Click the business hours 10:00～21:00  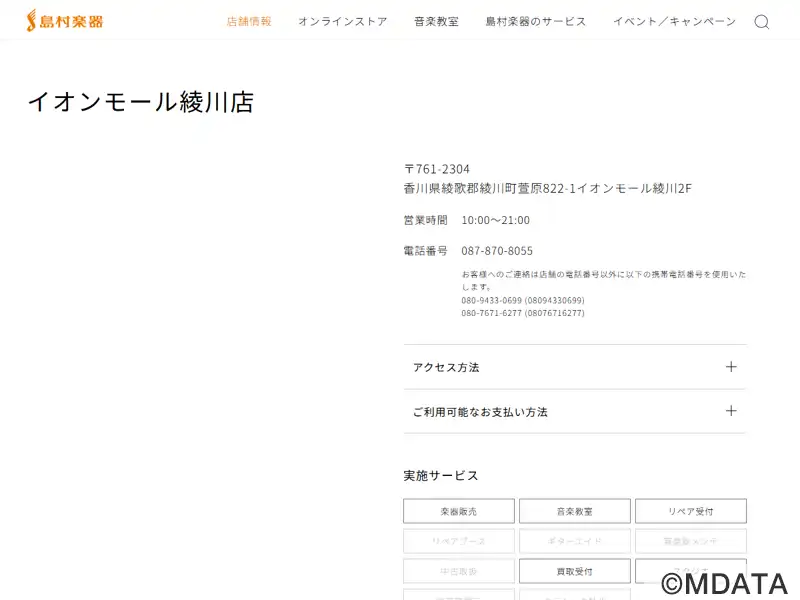coord(495,220)
